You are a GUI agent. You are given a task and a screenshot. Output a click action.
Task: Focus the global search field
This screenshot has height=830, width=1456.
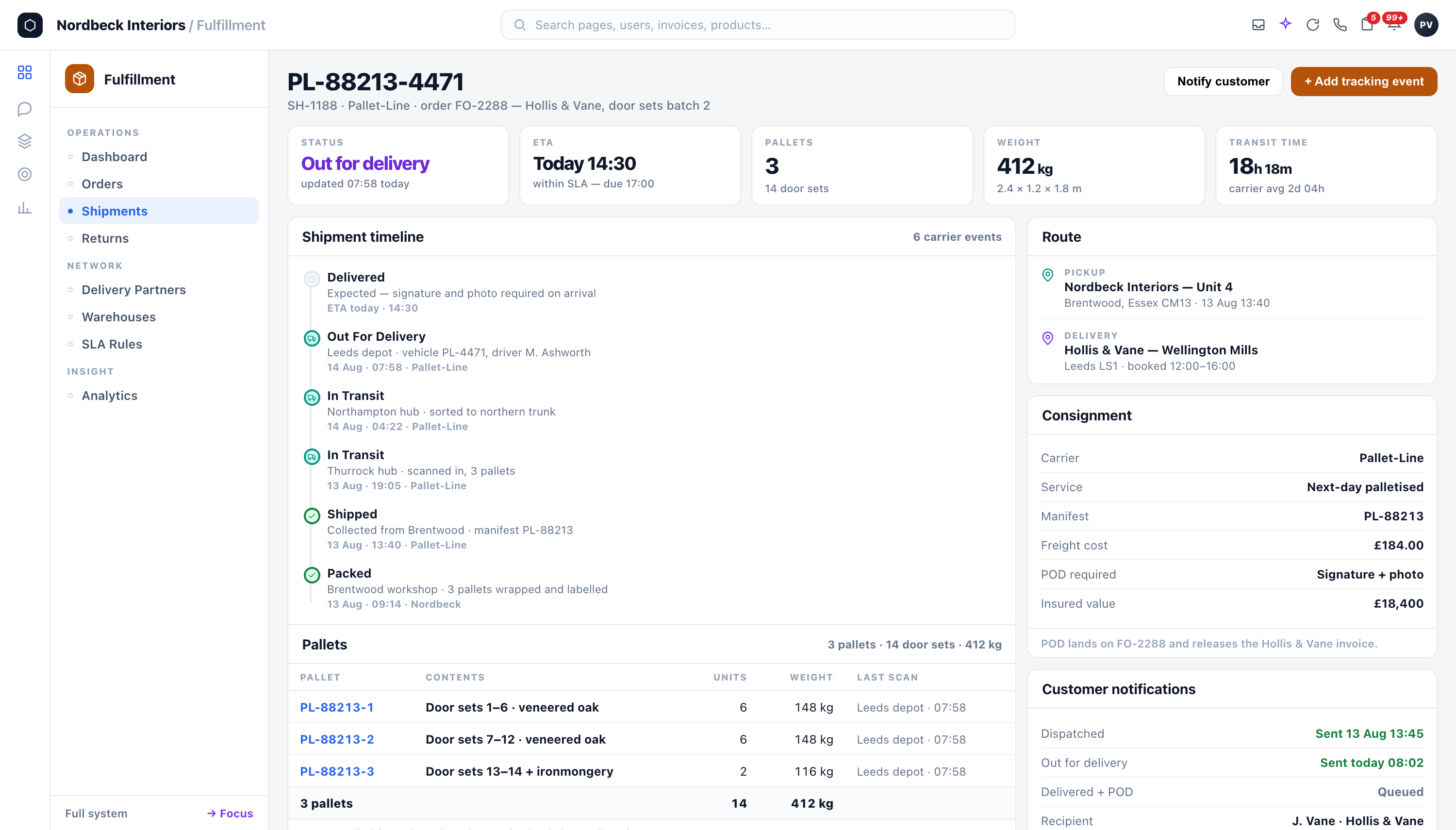tap(757, 25)
